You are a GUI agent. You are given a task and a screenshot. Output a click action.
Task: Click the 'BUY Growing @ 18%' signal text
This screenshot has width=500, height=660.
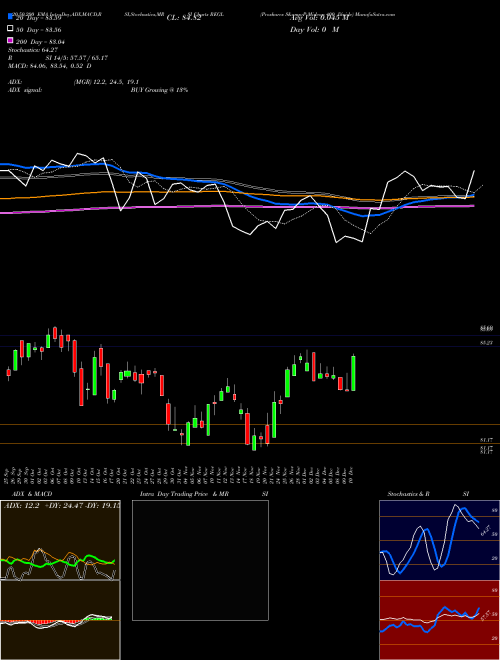[159, 90]
